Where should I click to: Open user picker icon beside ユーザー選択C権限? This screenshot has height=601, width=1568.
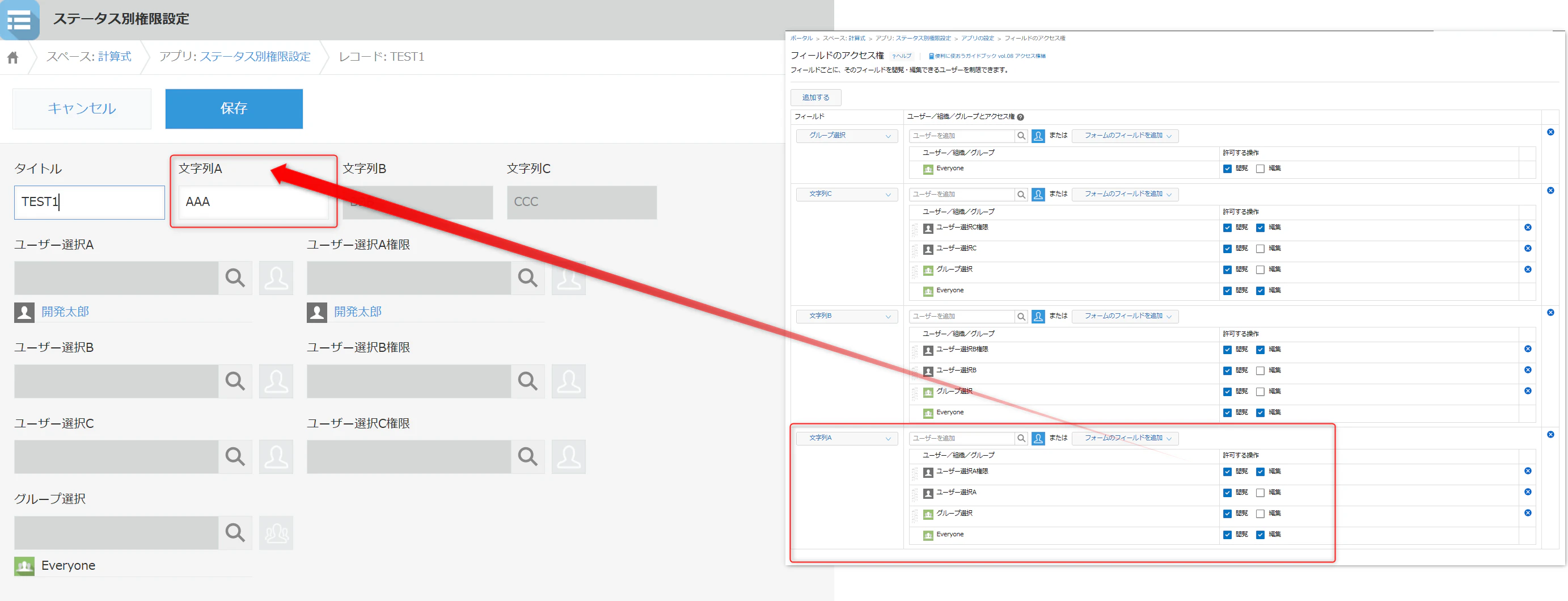569,457
